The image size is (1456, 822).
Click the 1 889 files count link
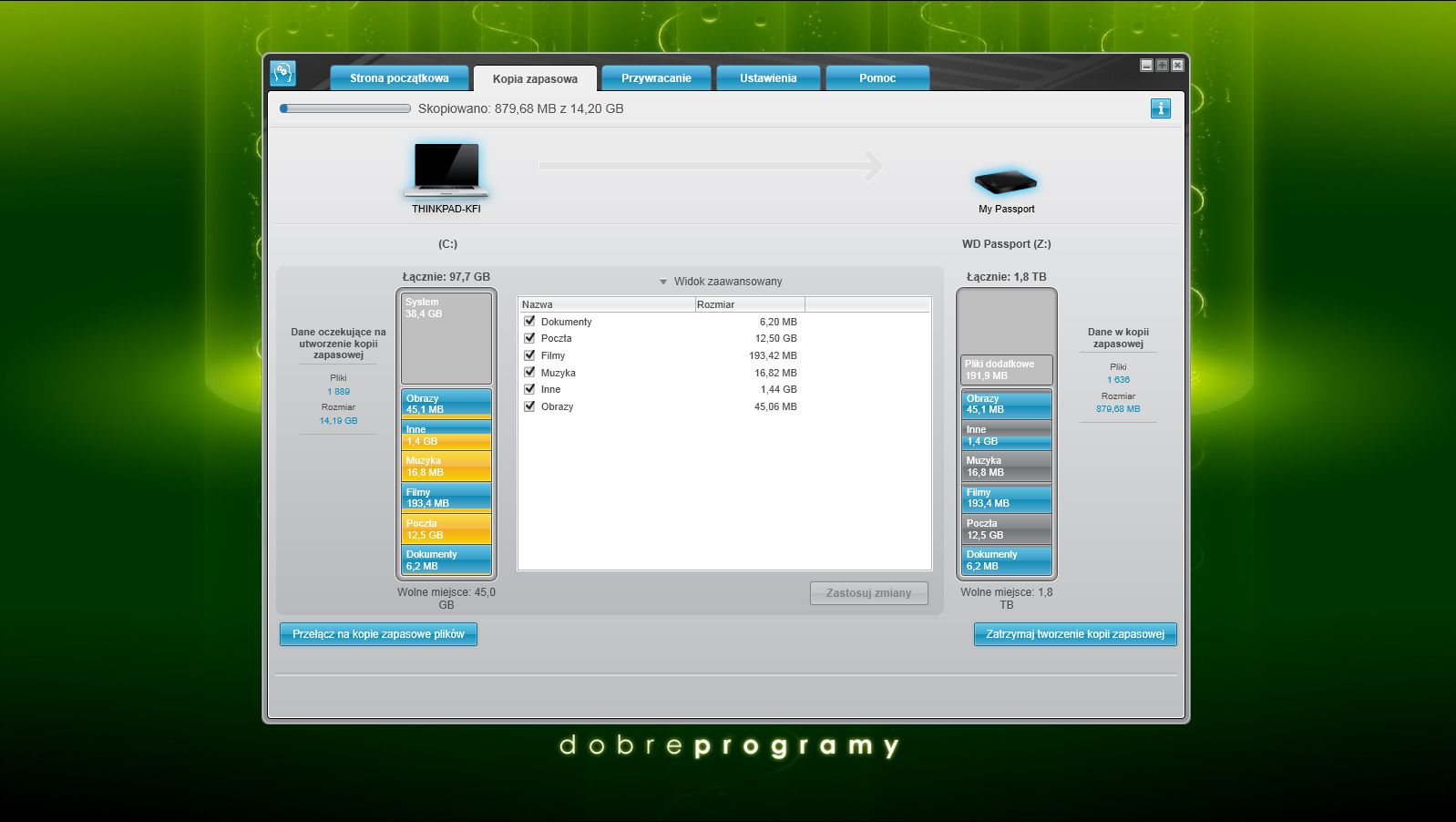tap(338, 392)
